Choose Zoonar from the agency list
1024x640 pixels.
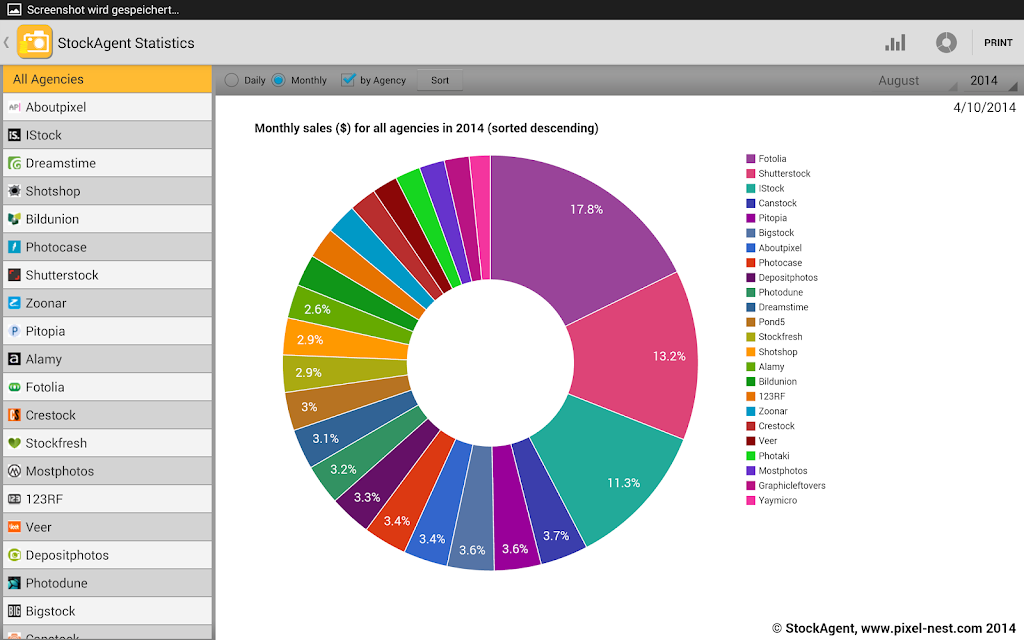click(107, 303)
